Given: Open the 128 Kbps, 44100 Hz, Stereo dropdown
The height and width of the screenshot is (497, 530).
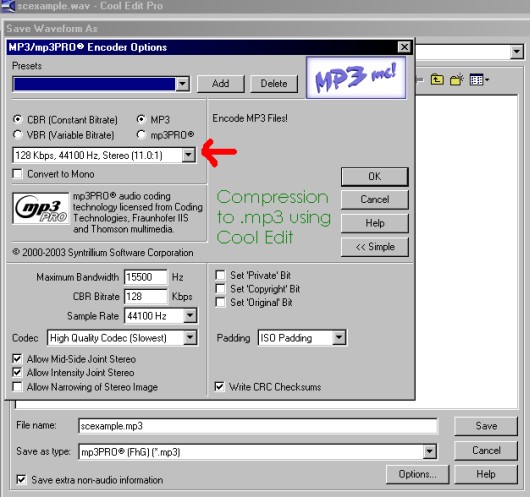Looking at the screenshot, I should pyautogui.click(x=188, y=155).
